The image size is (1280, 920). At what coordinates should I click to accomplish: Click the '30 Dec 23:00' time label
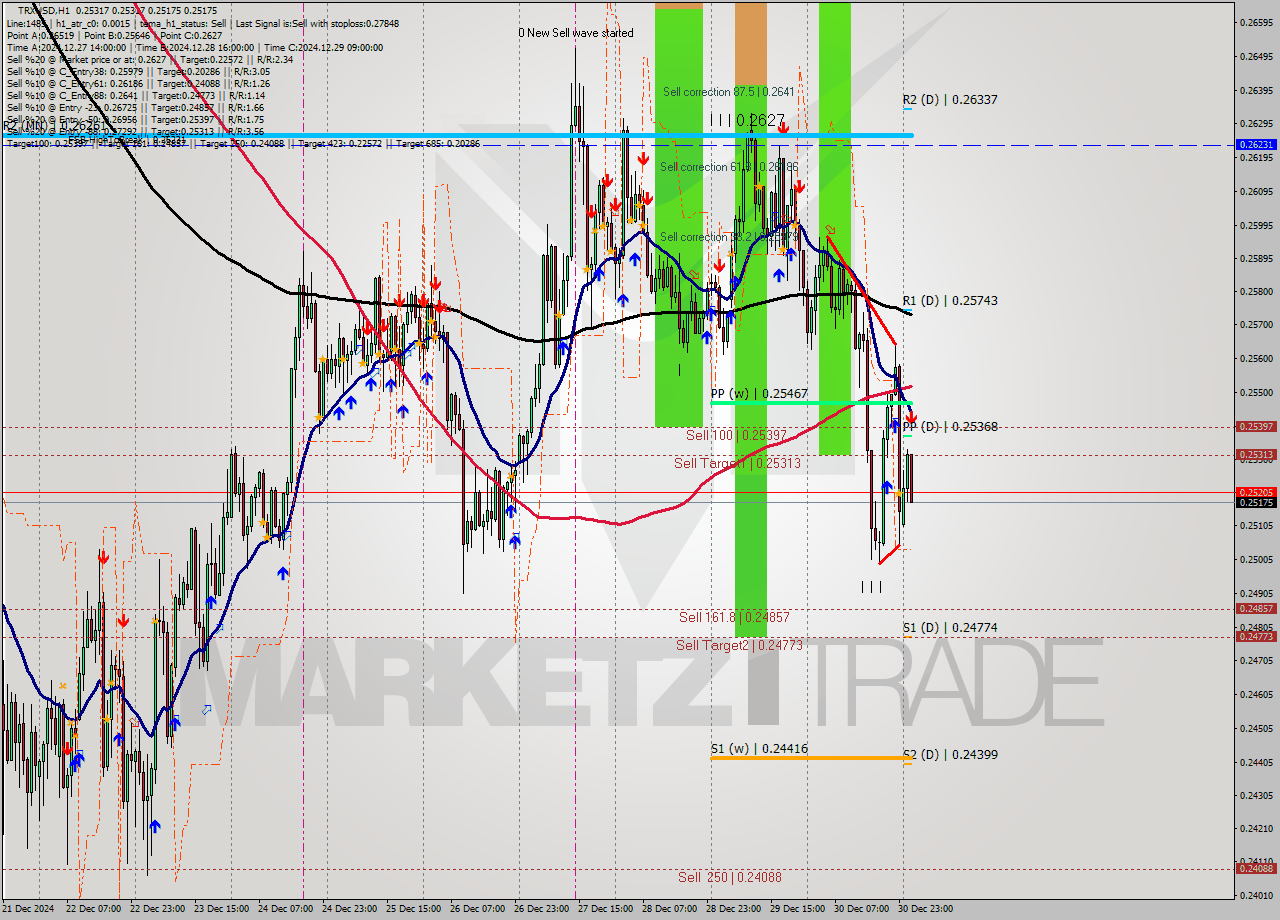coord(926,909)
